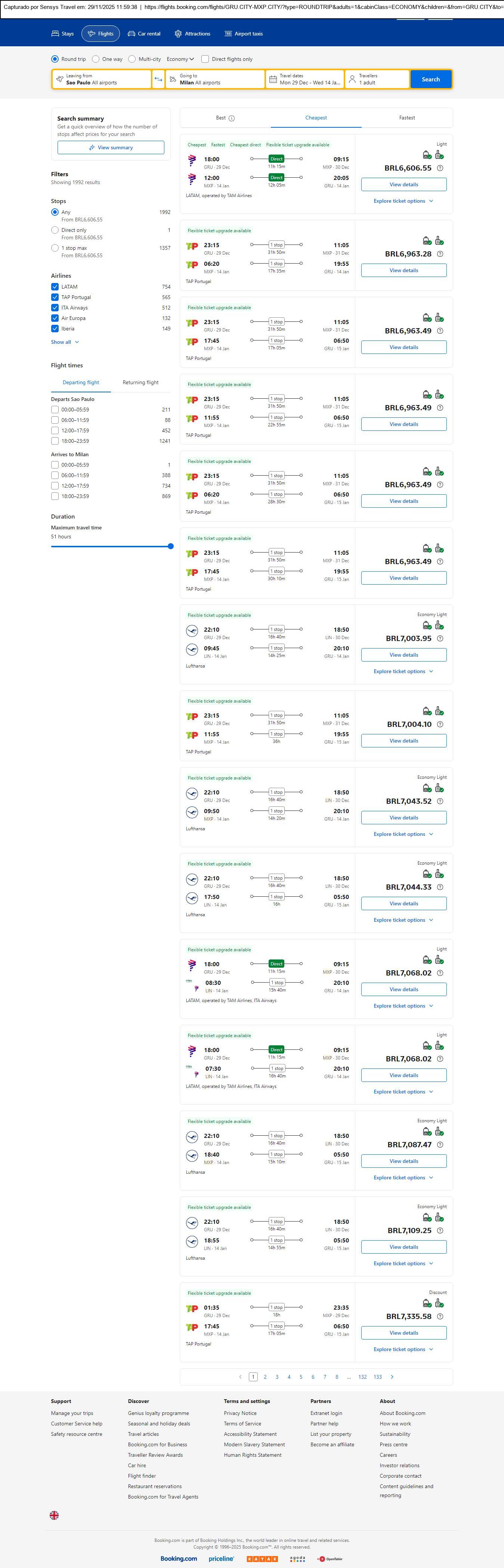
Task: Click the next page arrow in pagination
Action: (392, 1376)
